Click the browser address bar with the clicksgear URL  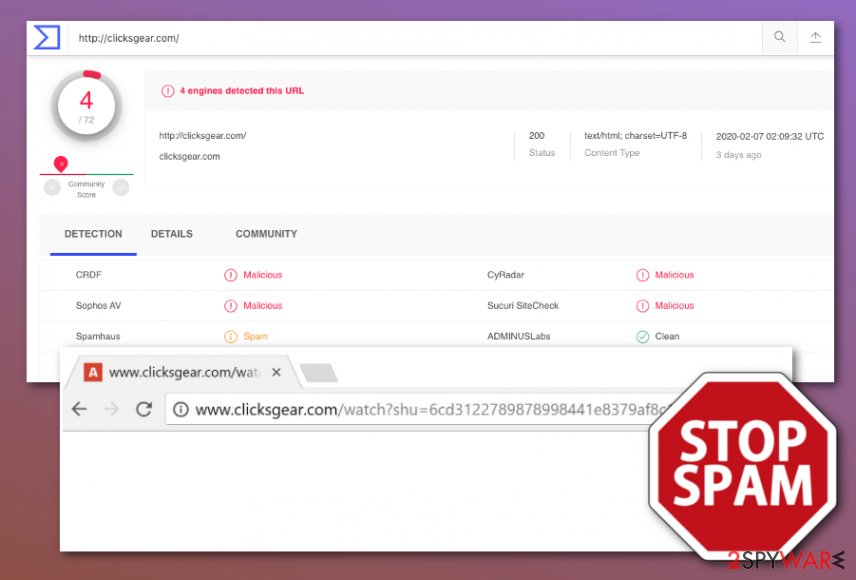[420, 409]
